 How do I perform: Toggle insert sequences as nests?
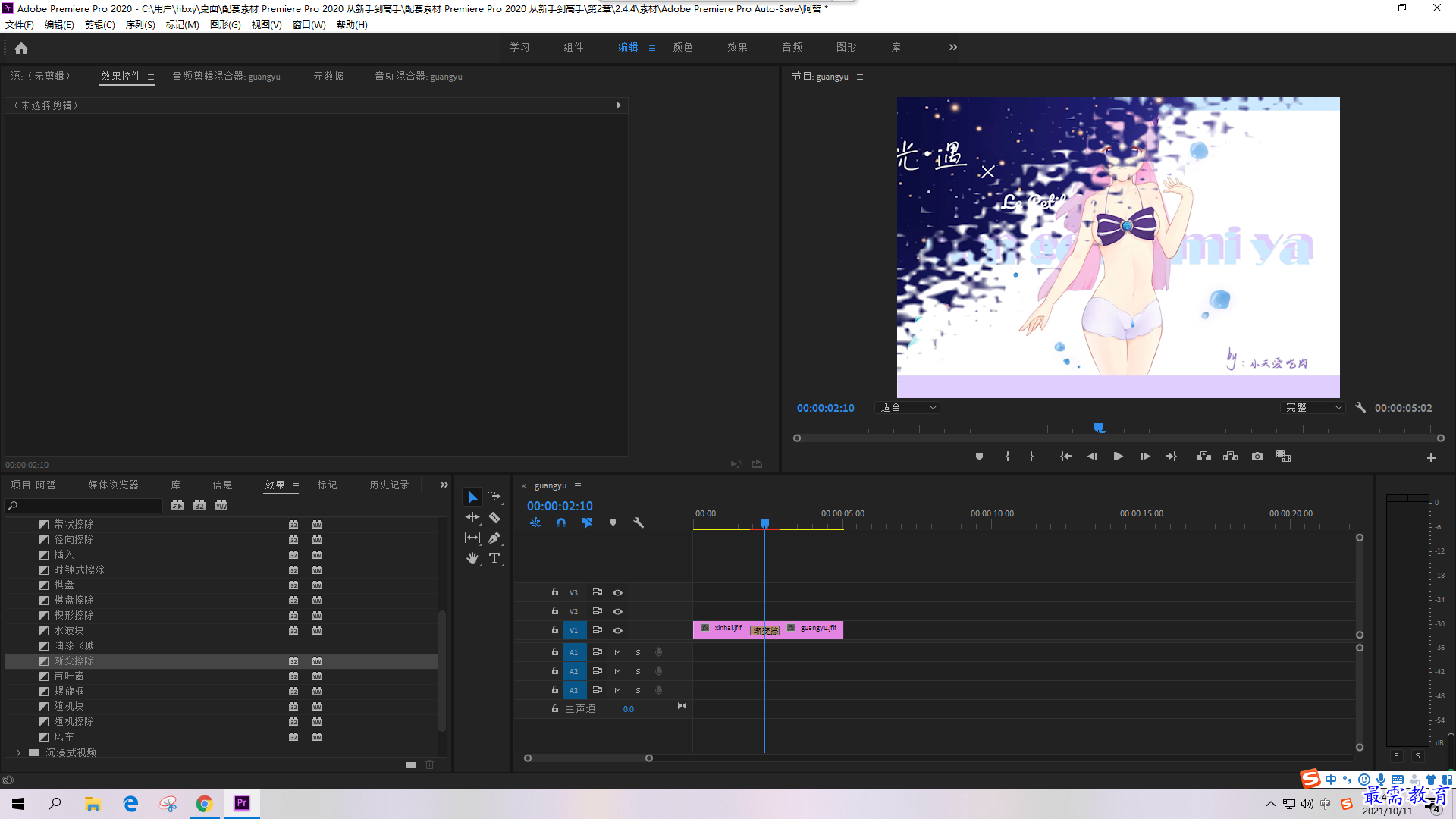click(535, 522)
